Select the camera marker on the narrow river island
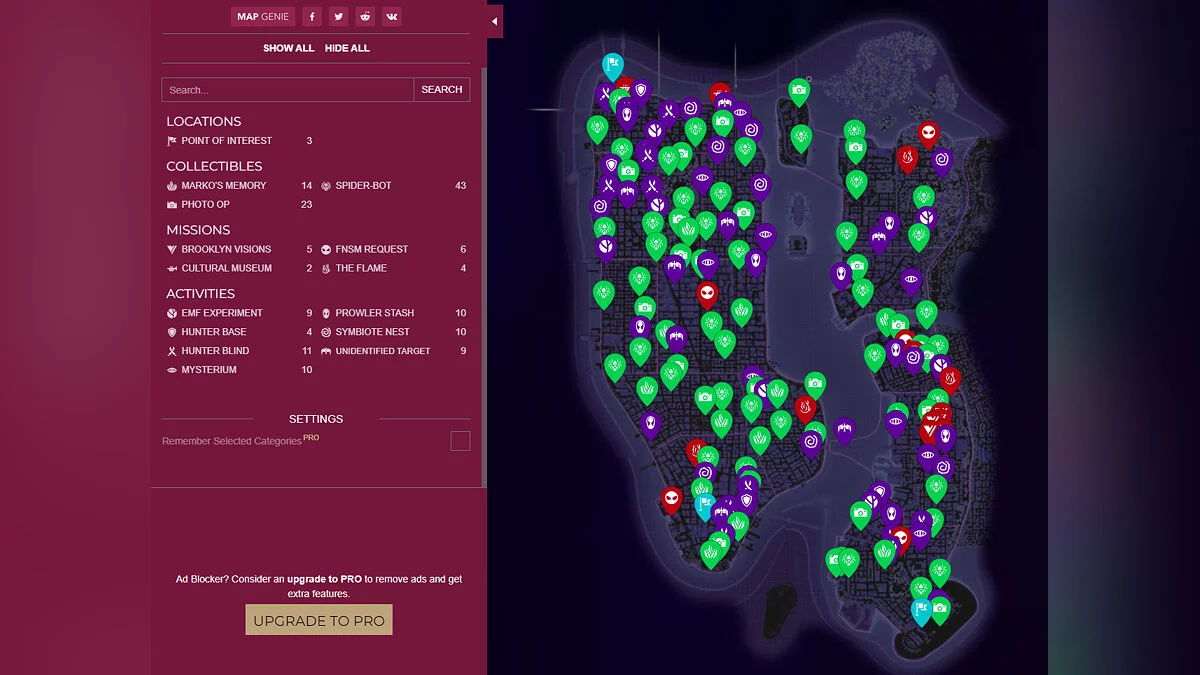Image resolution: width=1200 pixels, height=675 pixels. (x=798, y=93)
